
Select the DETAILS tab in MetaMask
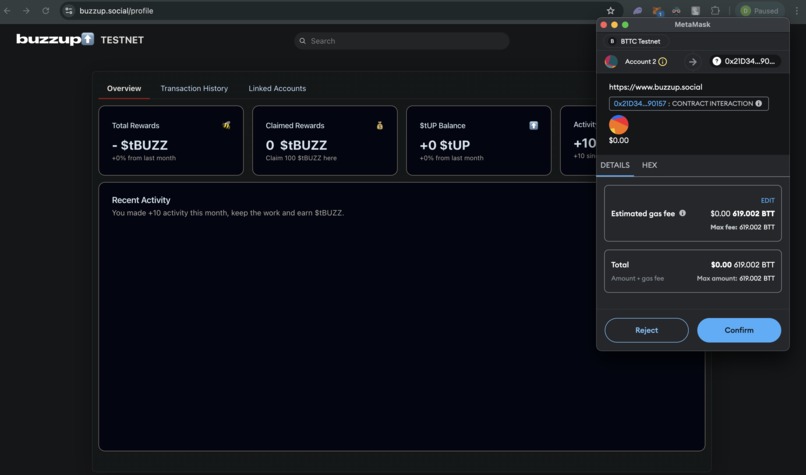click(615, 165)
